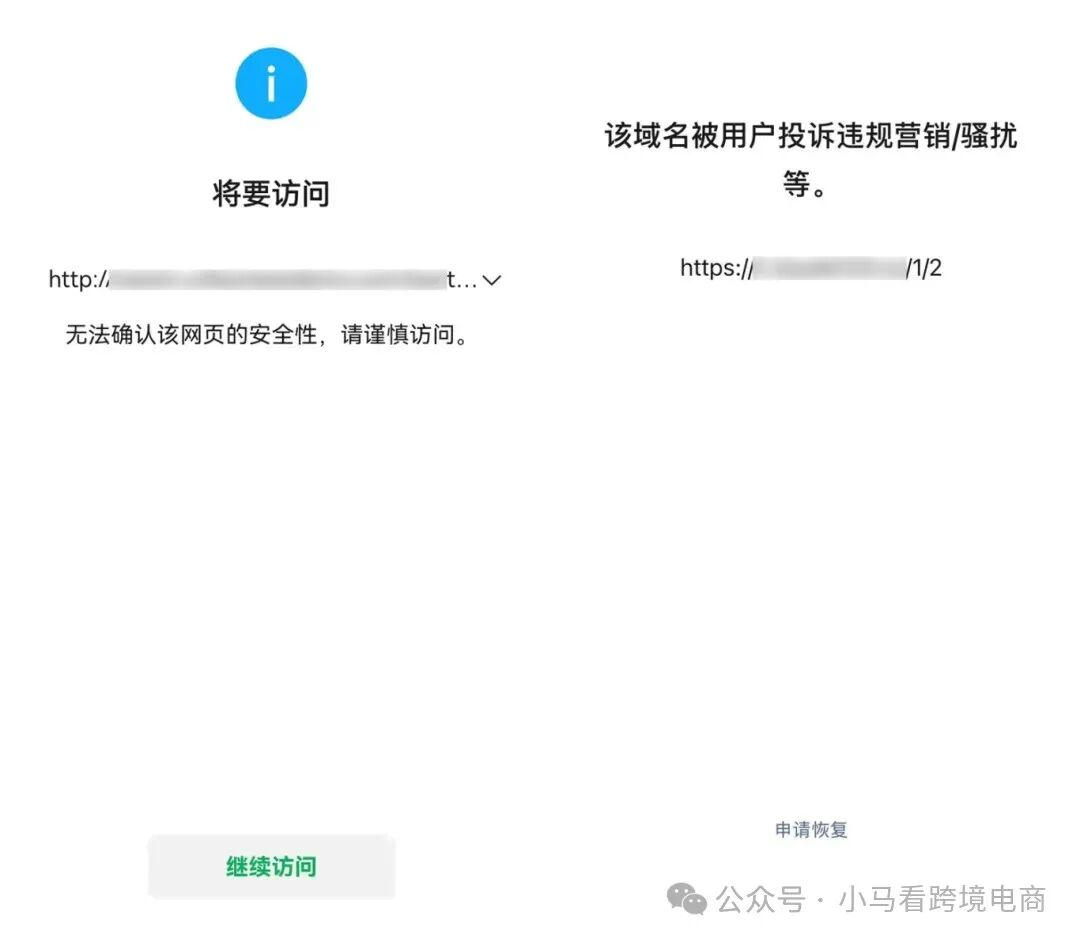Screen dimensions: 1080x942
Task: Click 继续访问 to continue to the site
Action: coord(270,866)
